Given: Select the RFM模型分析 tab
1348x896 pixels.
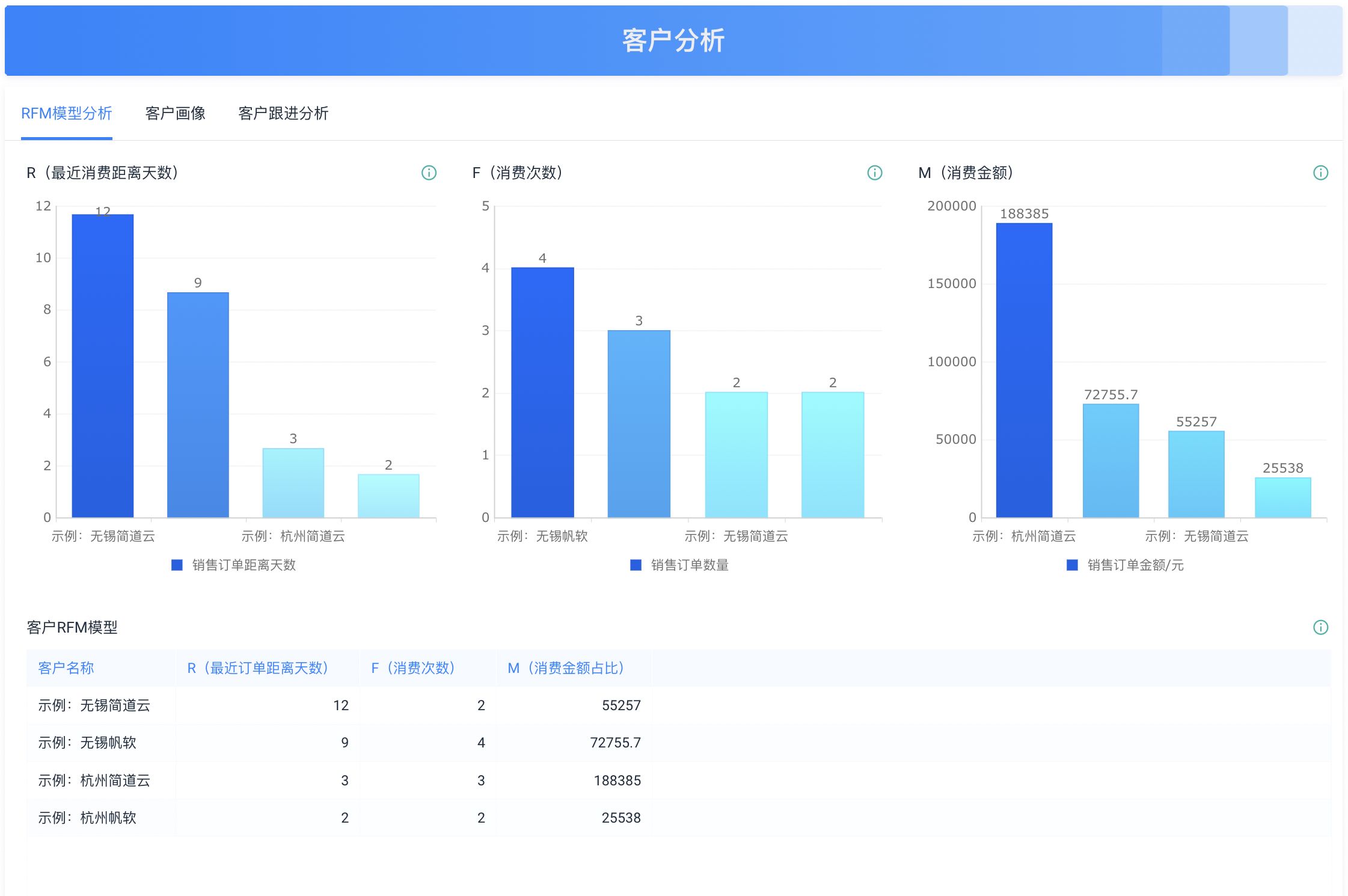Looking at the screenshot, I should click(x=66, y=113).
